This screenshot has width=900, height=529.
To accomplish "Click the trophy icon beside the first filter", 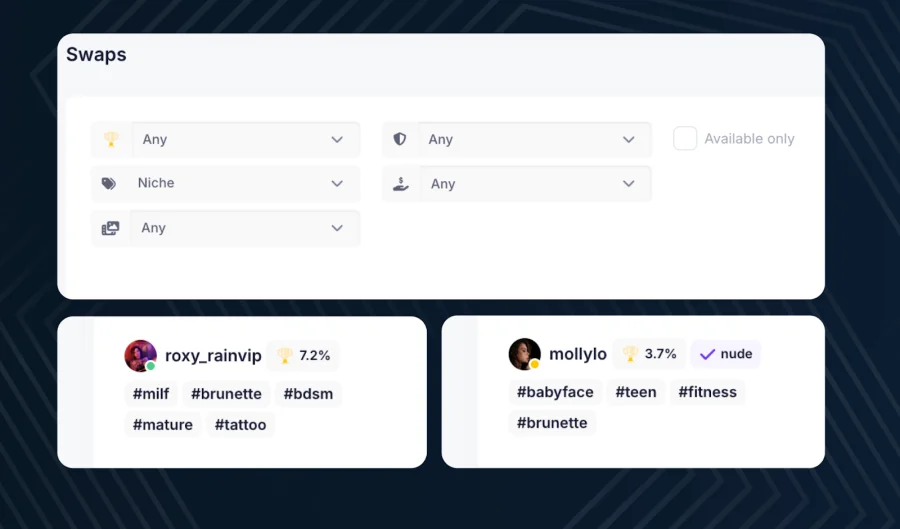I will tap(111, 140).
